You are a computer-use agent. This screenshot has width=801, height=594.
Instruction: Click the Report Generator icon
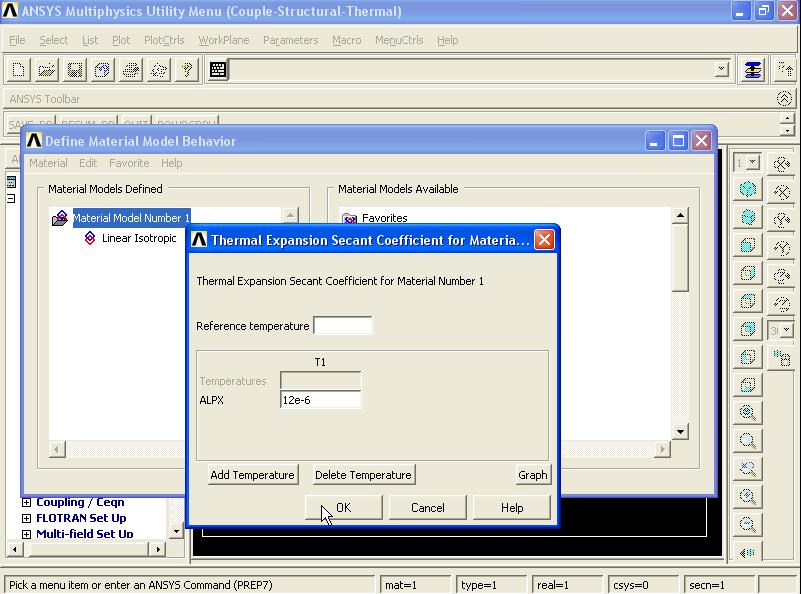click(159, 69)
